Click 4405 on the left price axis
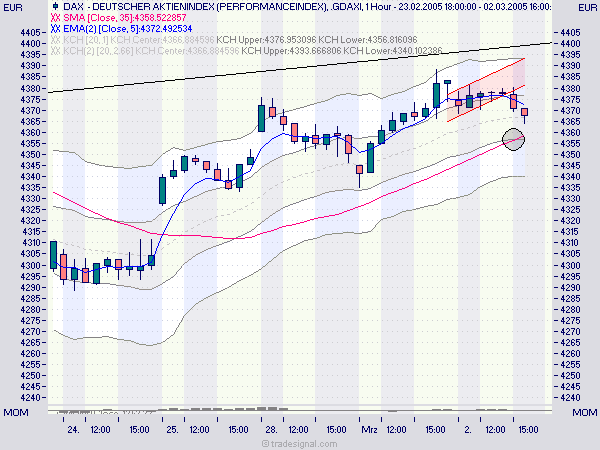 point(31,33)
